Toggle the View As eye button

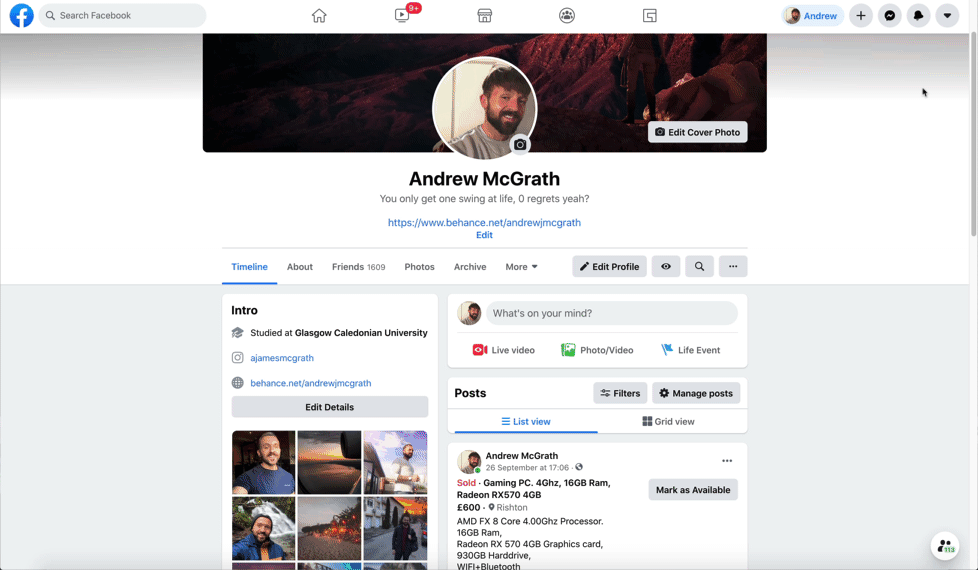(666, 267)
